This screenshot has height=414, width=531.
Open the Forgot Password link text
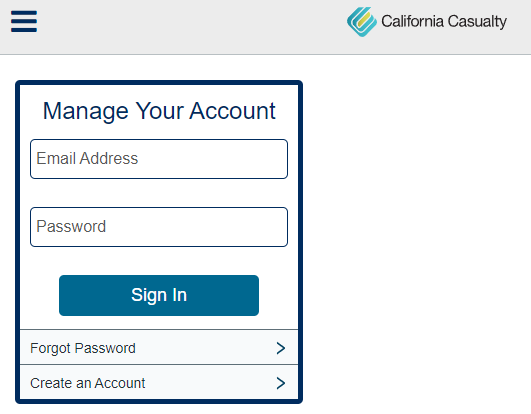click(83, 348)
